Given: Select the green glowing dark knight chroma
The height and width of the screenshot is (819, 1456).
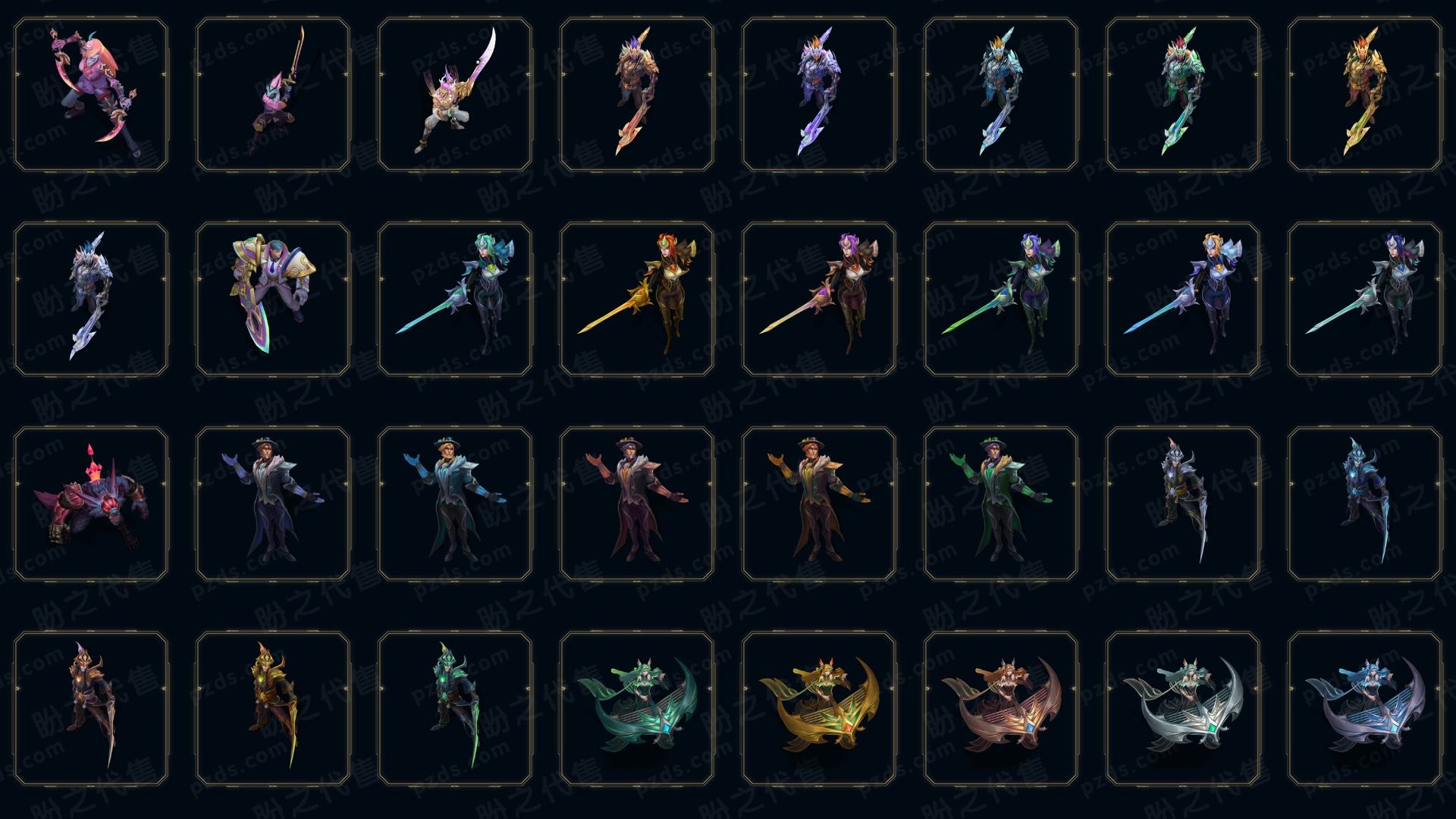Looking at the screenshot, I should pos(455,708).
